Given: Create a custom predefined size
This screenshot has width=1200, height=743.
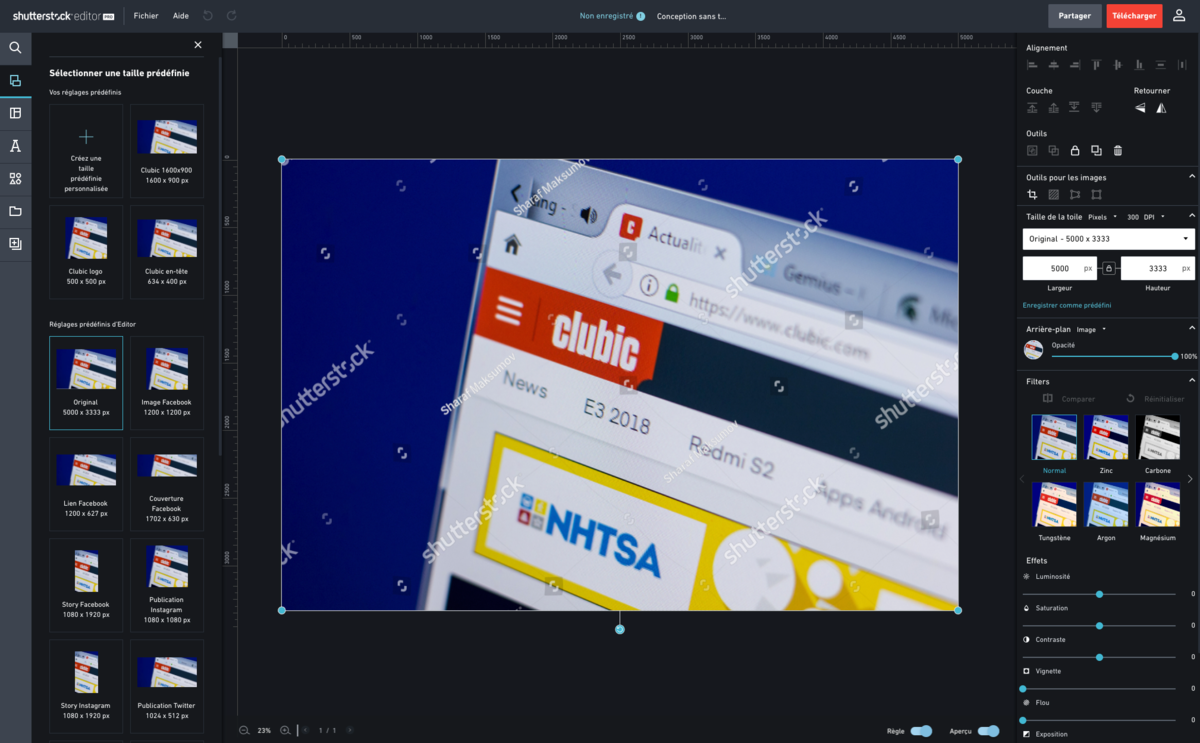Looking at the screenshot, I should tap(86, 151).
